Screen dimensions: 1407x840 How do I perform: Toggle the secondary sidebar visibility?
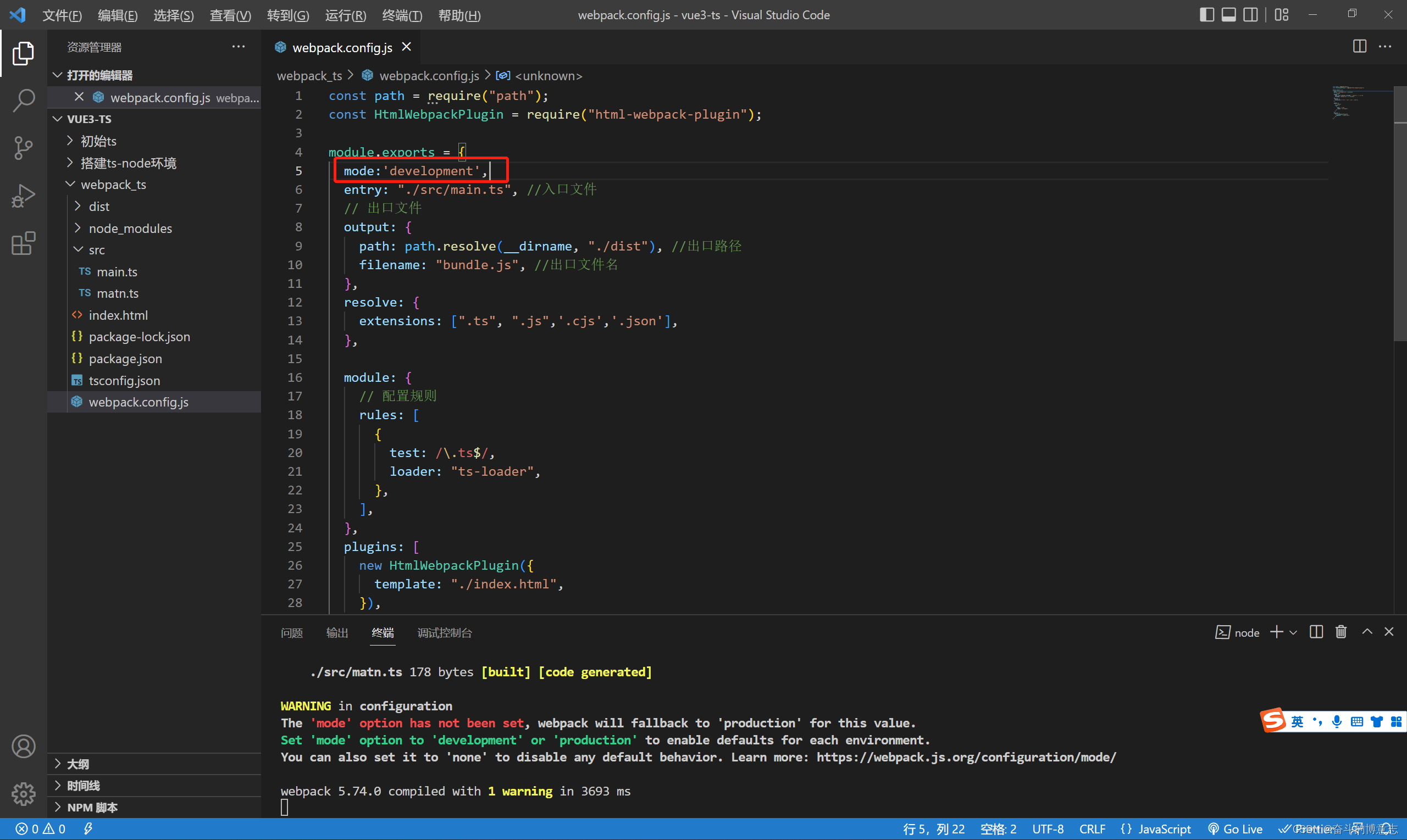click(x=1251, y=15)
